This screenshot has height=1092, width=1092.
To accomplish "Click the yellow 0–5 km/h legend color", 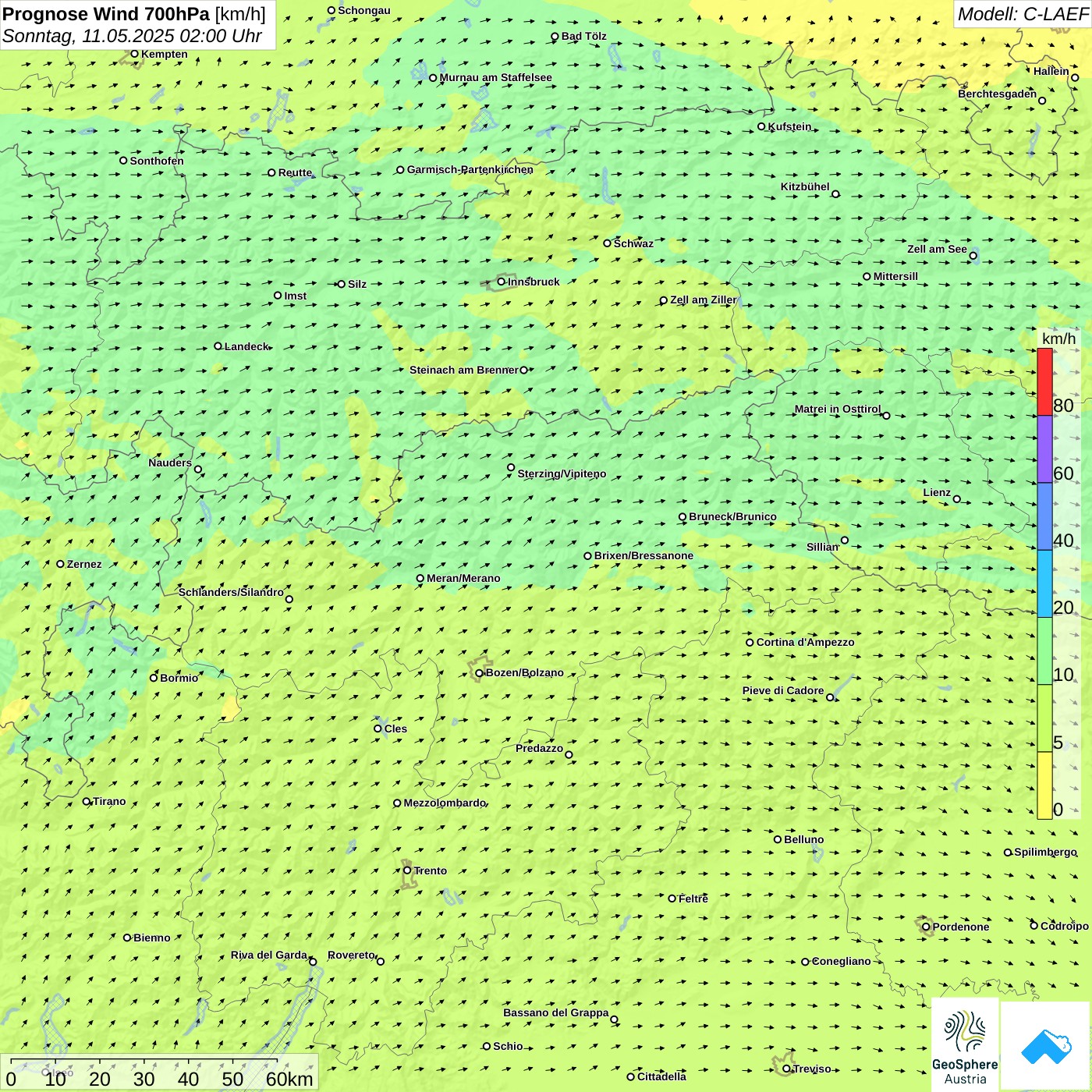I will coord(1044,785).
